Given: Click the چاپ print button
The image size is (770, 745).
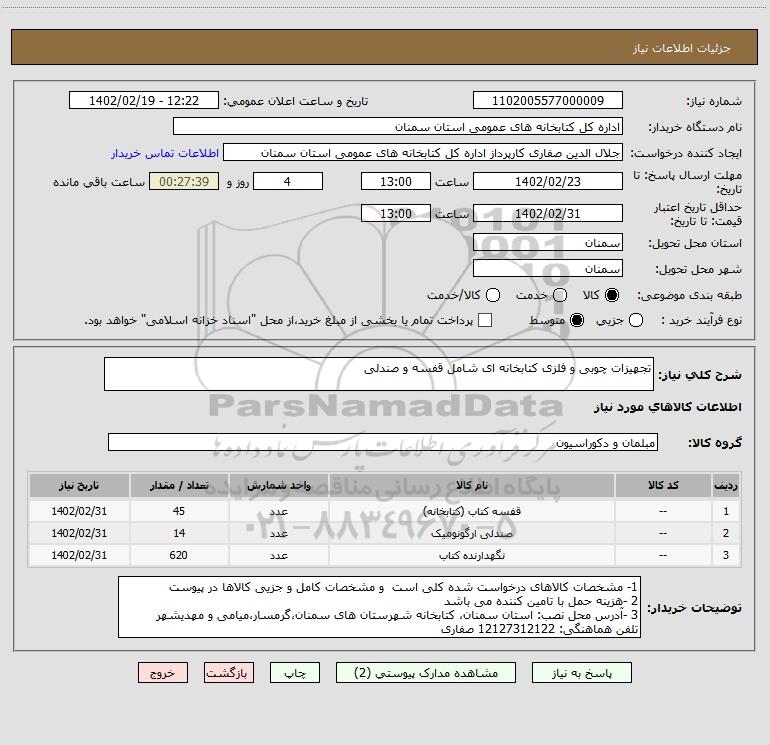Looking at the screenshot, I should (295, 673).
